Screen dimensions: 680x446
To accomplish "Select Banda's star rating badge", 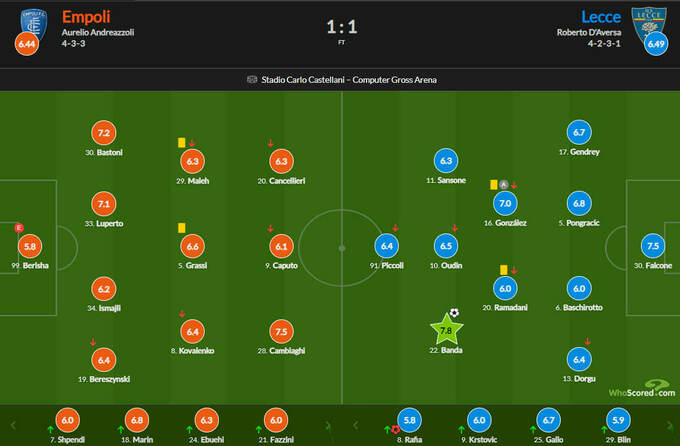I will tap(447, 329).
